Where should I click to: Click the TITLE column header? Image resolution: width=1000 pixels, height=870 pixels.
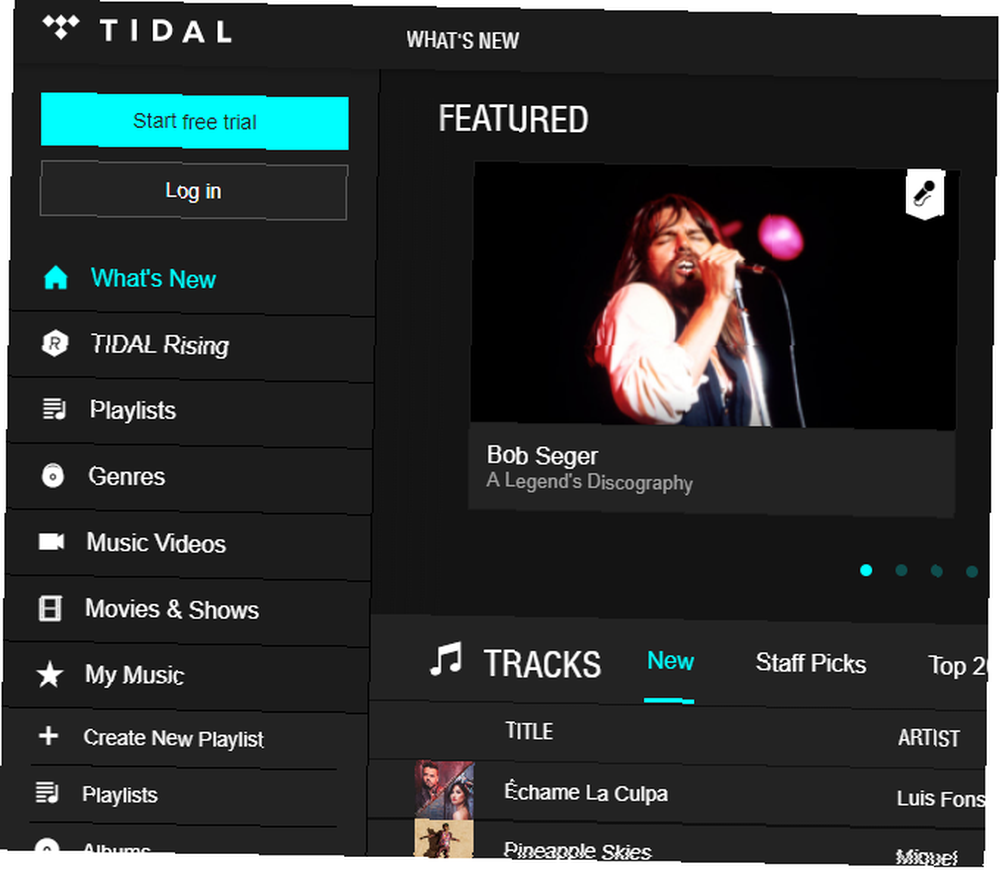[x=529, y=731]
